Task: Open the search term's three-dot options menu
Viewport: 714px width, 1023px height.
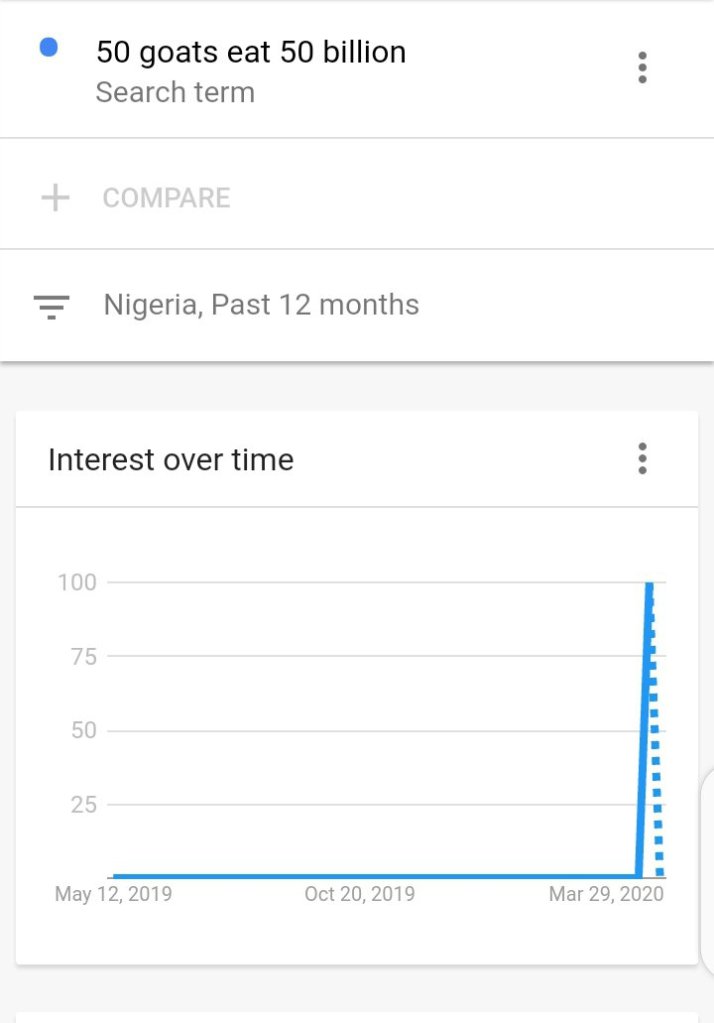Action: [642, 68]
